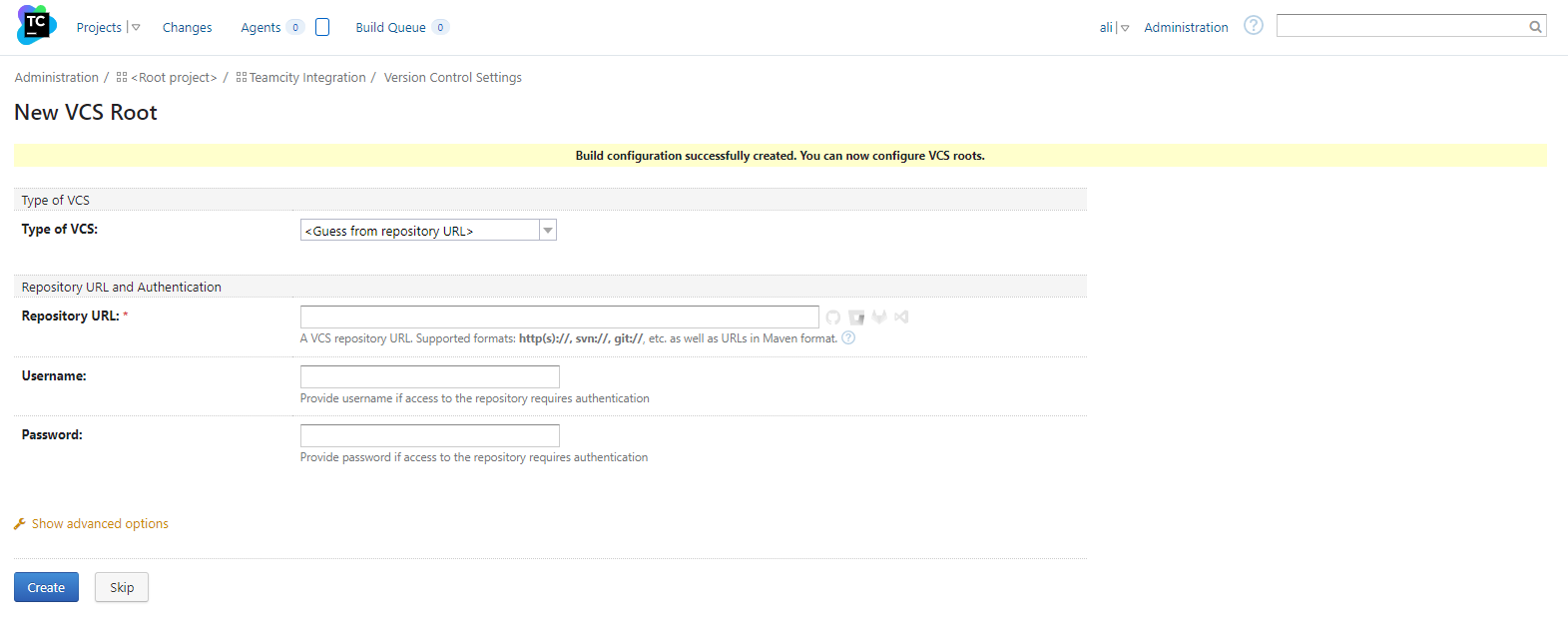Screen dimensions: 1568x637
Task: Expand the Projects dropdown arrow
Action: (136, 28)
